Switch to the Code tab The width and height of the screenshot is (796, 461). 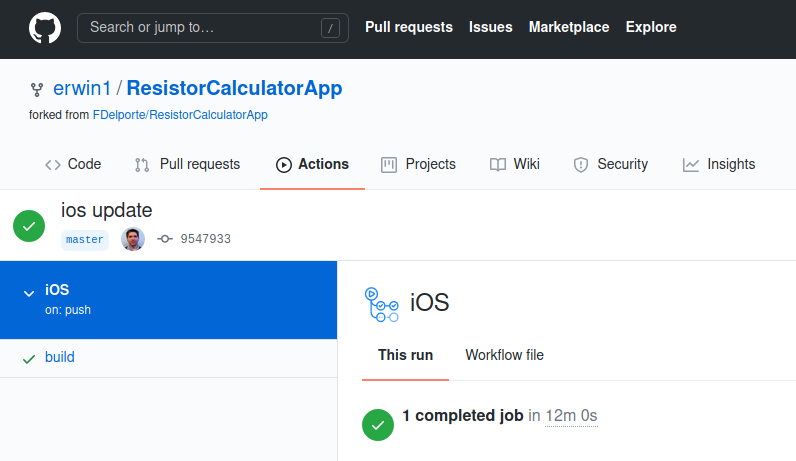tap(73, 164)
